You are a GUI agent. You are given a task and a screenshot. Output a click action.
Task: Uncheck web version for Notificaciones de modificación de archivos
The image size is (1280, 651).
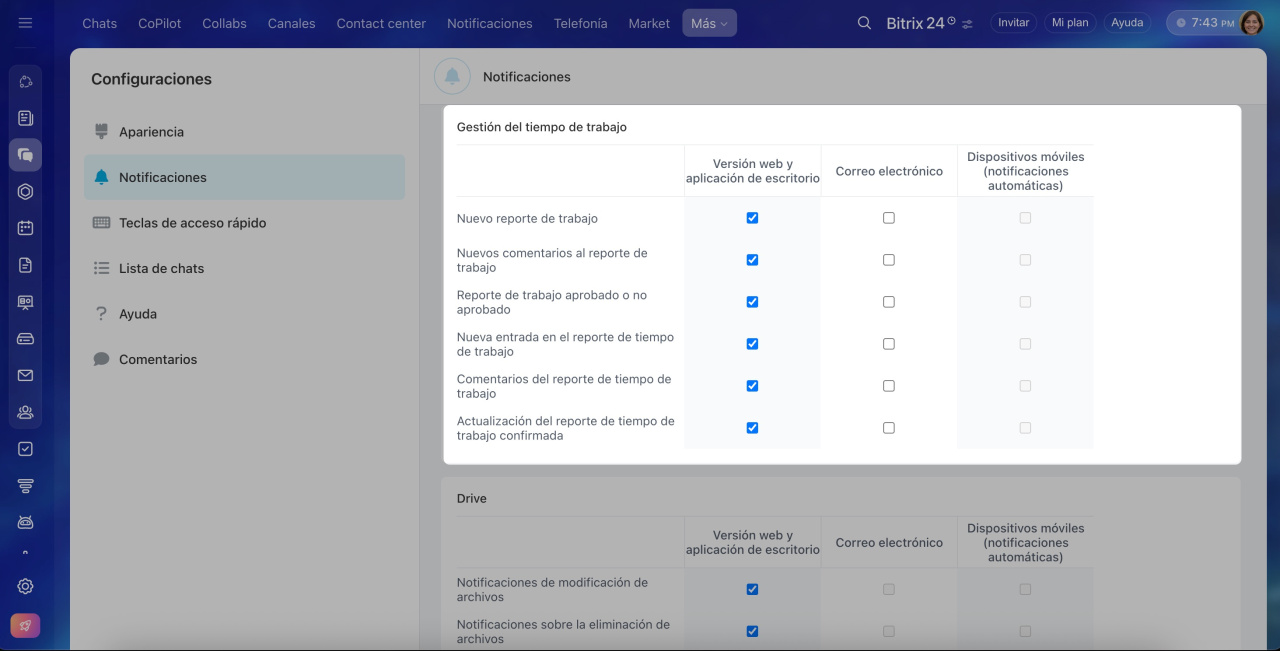coord(752,590)
